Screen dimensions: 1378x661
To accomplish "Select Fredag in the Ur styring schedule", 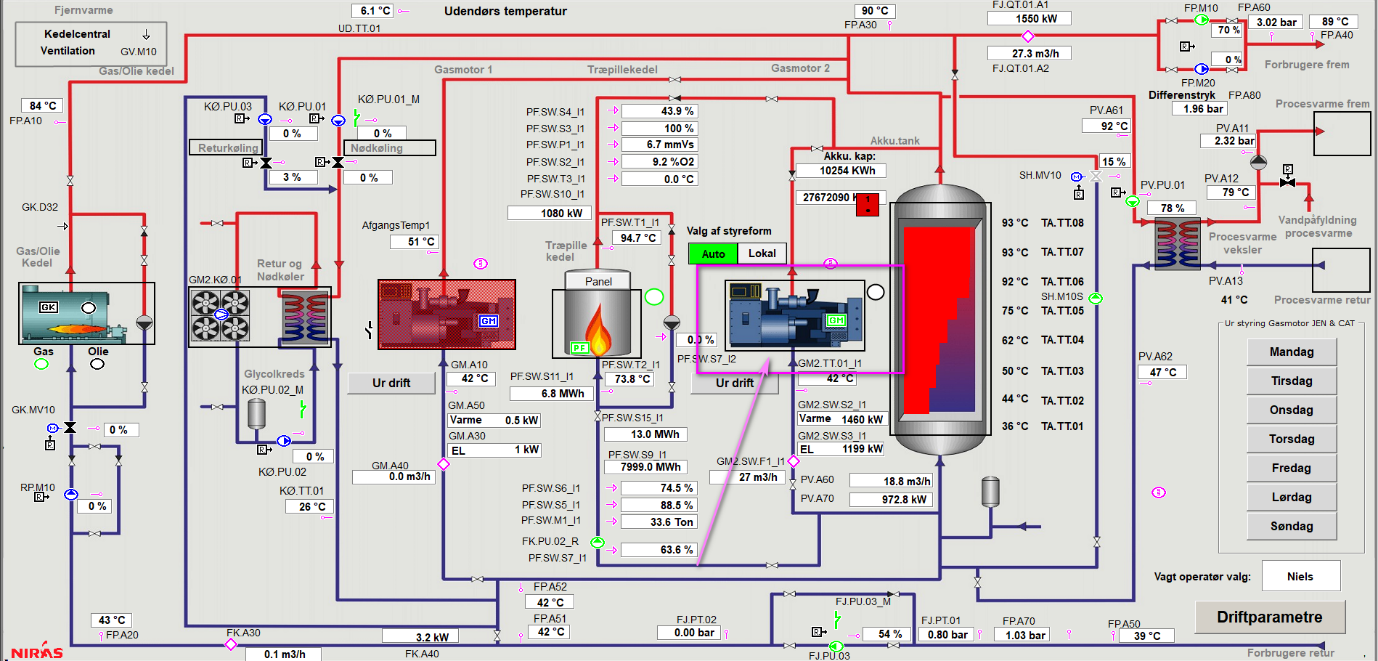I will click(x=1290, y=468).
